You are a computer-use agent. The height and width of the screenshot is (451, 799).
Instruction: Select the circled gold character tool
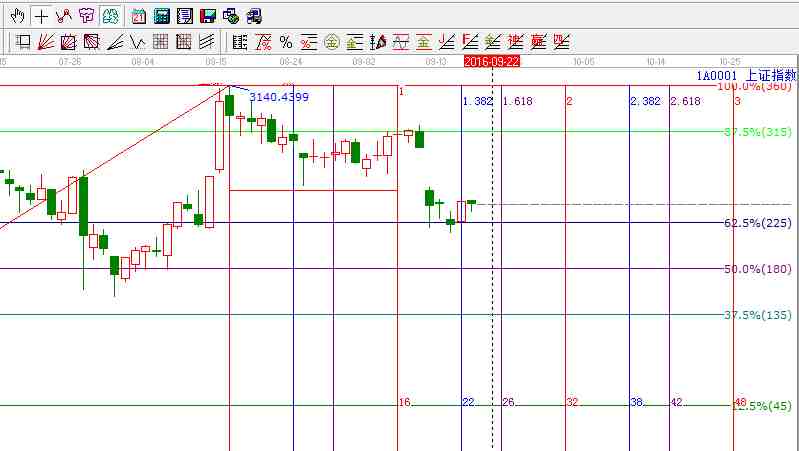332,42
